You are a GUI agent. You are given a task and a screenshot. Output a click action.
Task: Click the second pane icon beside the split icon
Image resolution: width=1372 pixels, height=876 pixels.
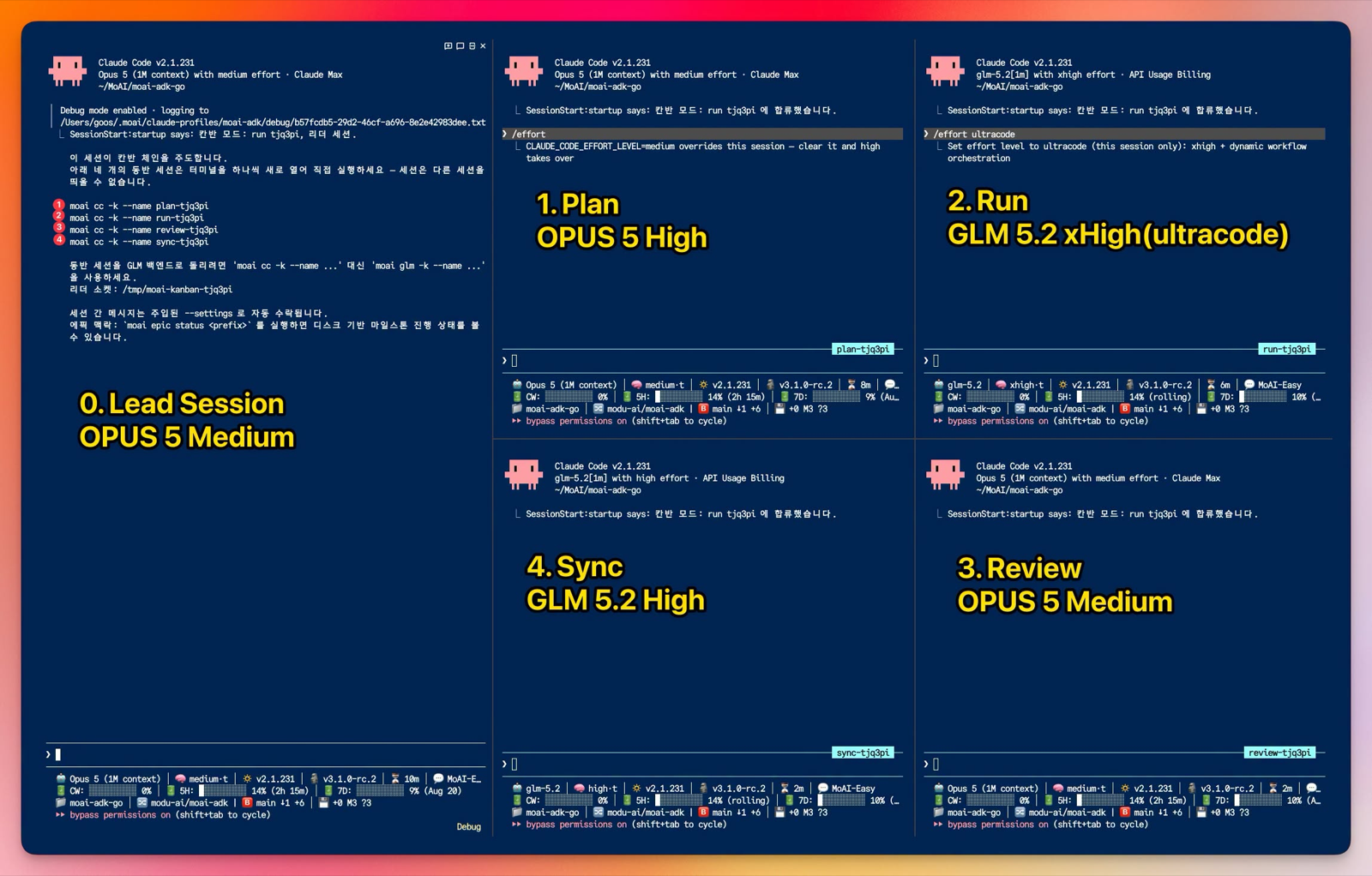(x=460, y=46)
